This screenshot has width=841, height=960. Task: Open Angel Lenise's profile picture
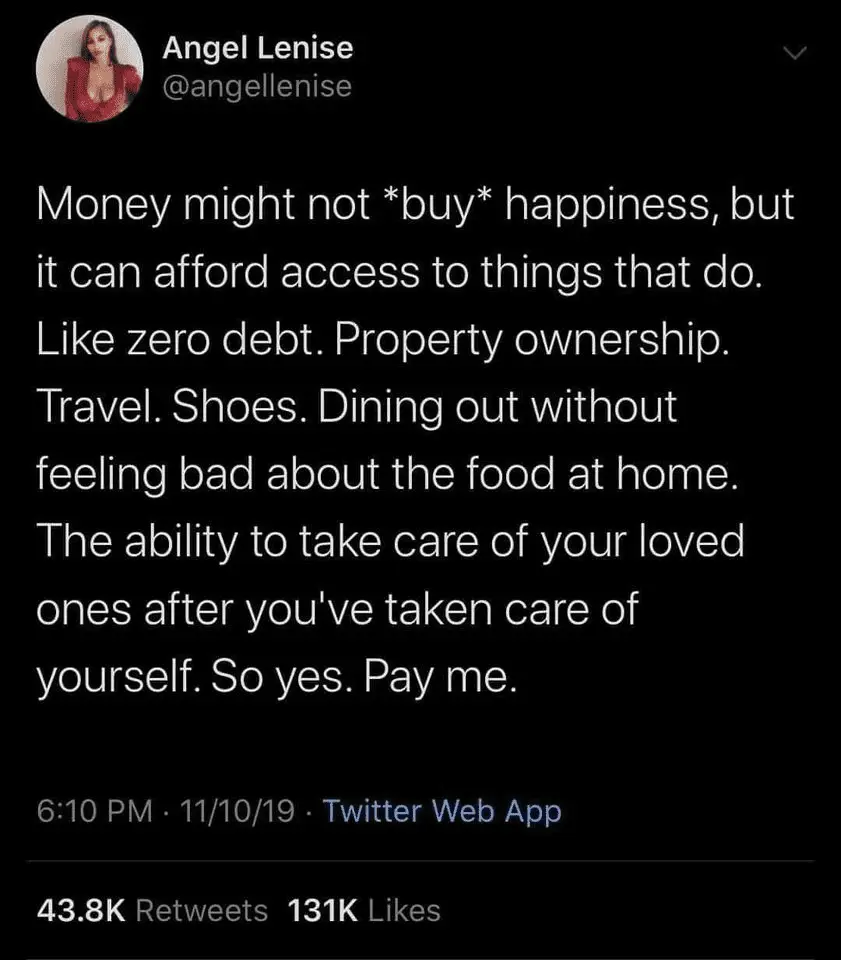[x=80, y=72]
